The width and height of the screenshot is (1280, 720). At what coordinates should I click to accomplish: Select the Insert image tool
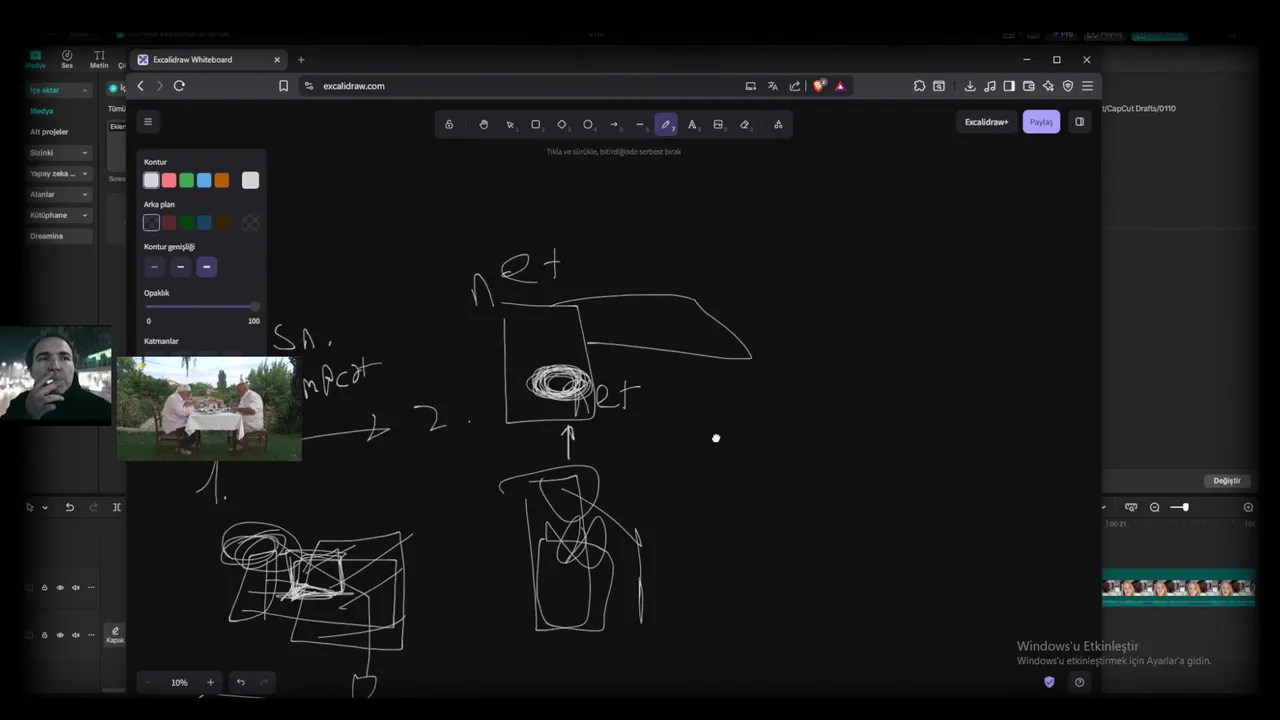point(718,125)
